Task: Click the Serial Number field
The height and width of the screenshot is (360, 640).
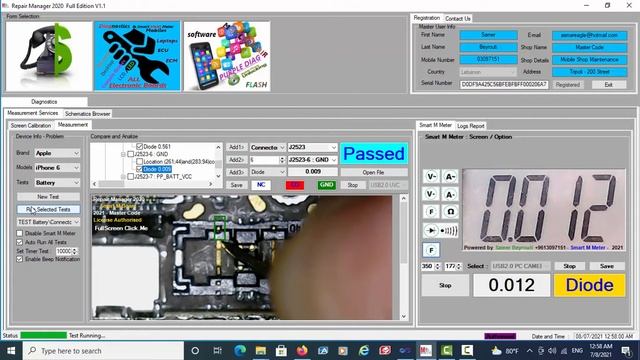Action: 504,84
